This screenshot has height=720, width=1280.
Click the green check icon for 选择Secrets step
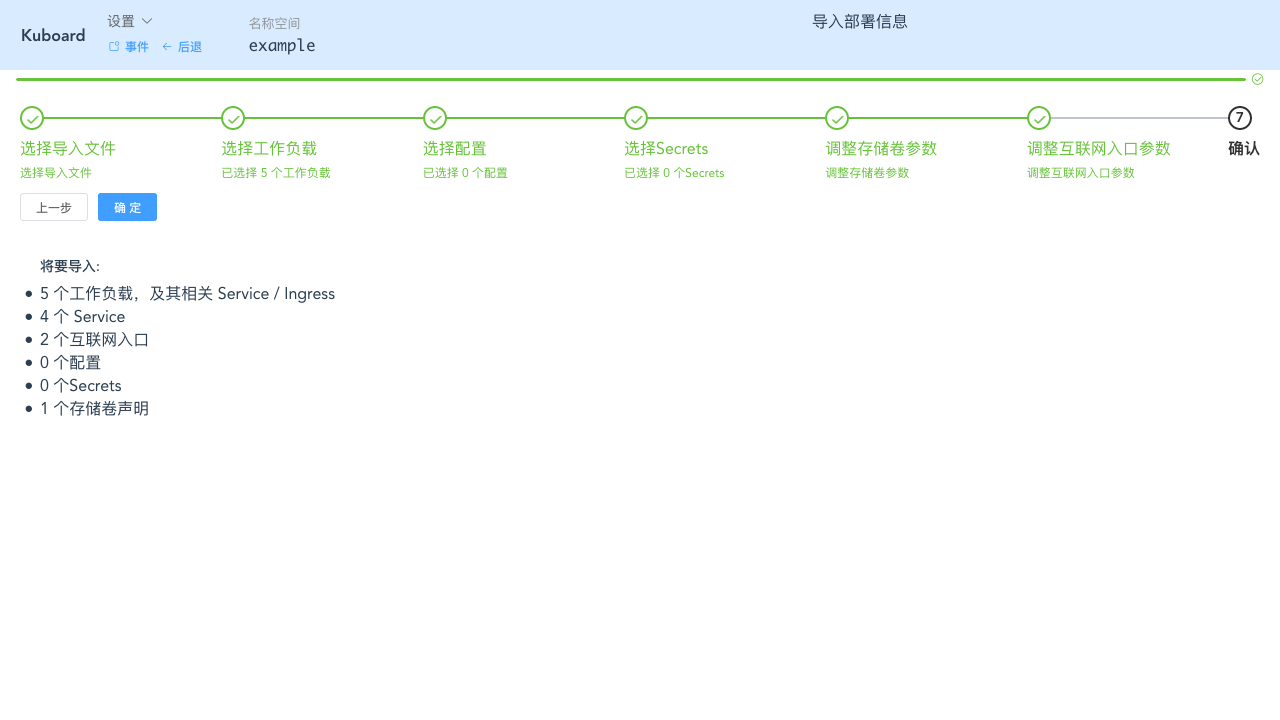636,118
